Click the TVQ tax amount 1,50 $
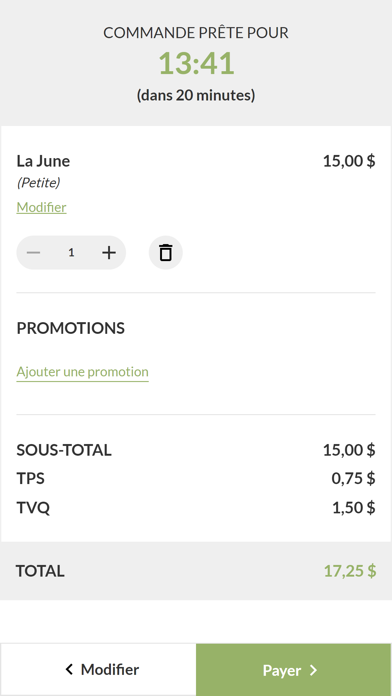The image size is (392, 696). [354, 507]
